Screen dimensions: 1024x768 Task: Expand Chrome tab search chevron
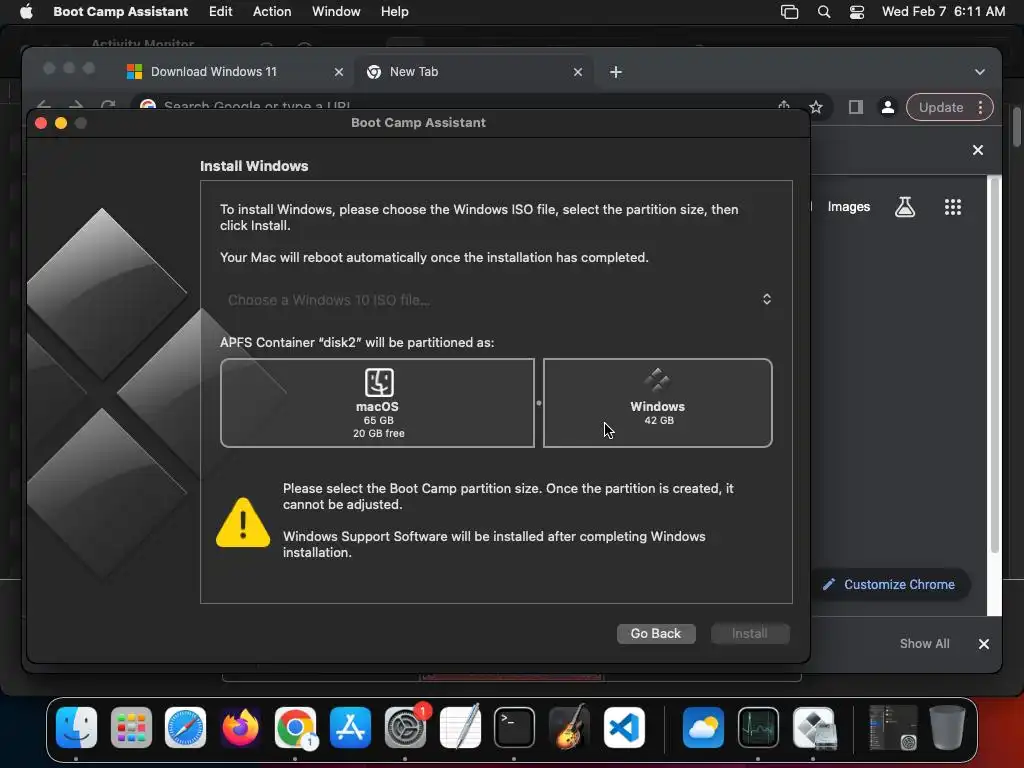pos(979,72)
